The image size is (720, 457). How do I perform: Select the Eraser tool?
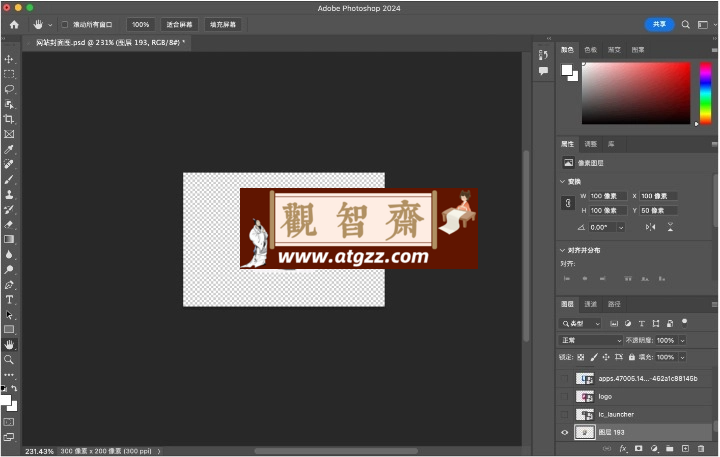pyautogui.click(x=9, y=224)
